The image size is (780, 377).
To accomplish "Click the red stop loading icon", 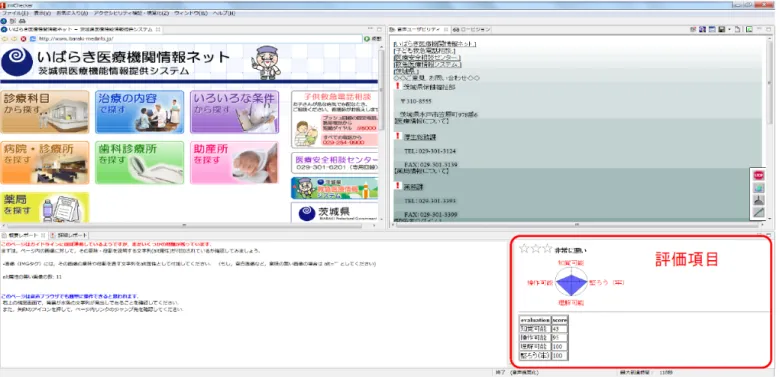I will click(23, 39).
